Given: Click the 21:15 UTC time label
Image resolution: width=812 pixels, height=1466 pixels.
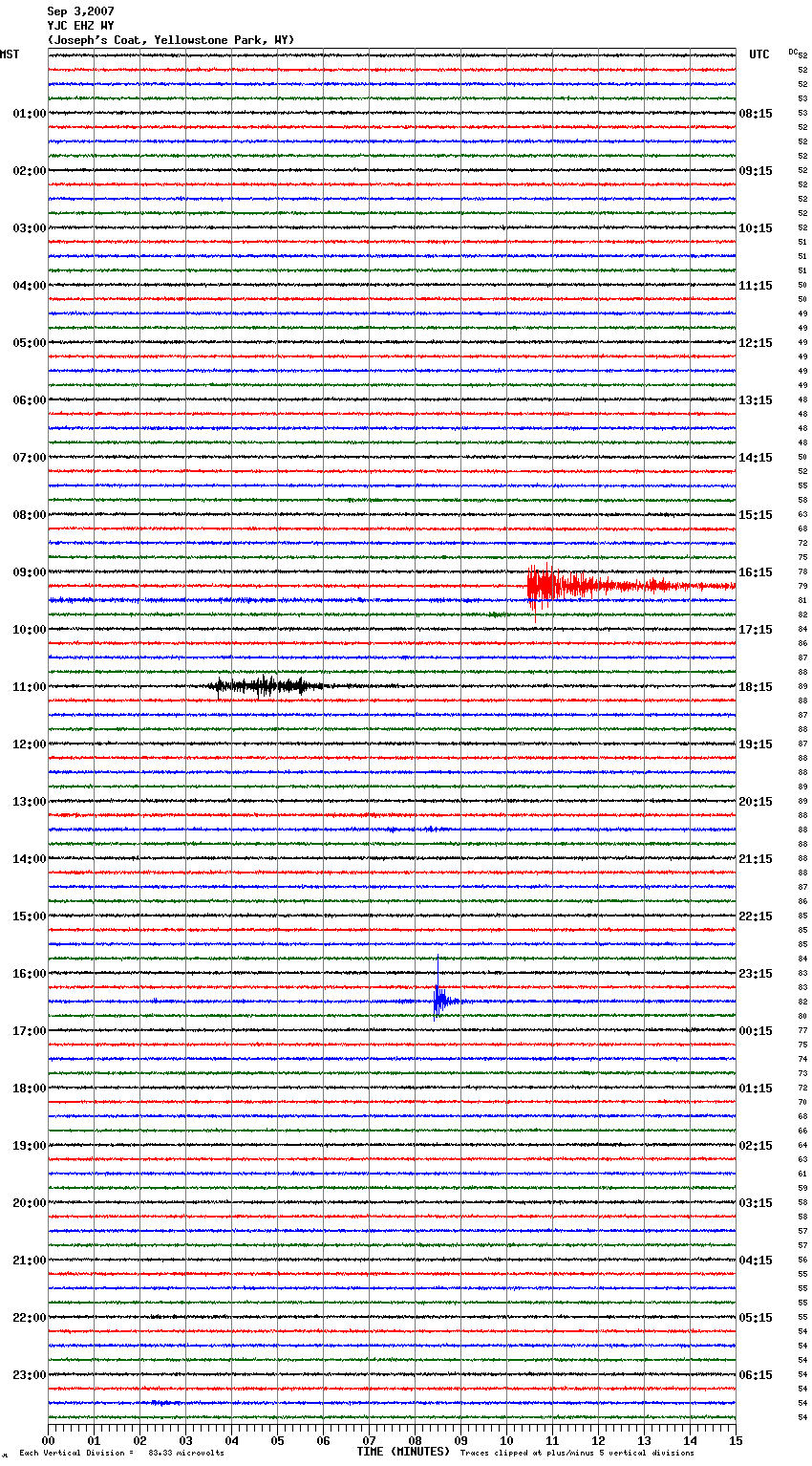Looking at the screenshot, I should click(x=756, y=859).
